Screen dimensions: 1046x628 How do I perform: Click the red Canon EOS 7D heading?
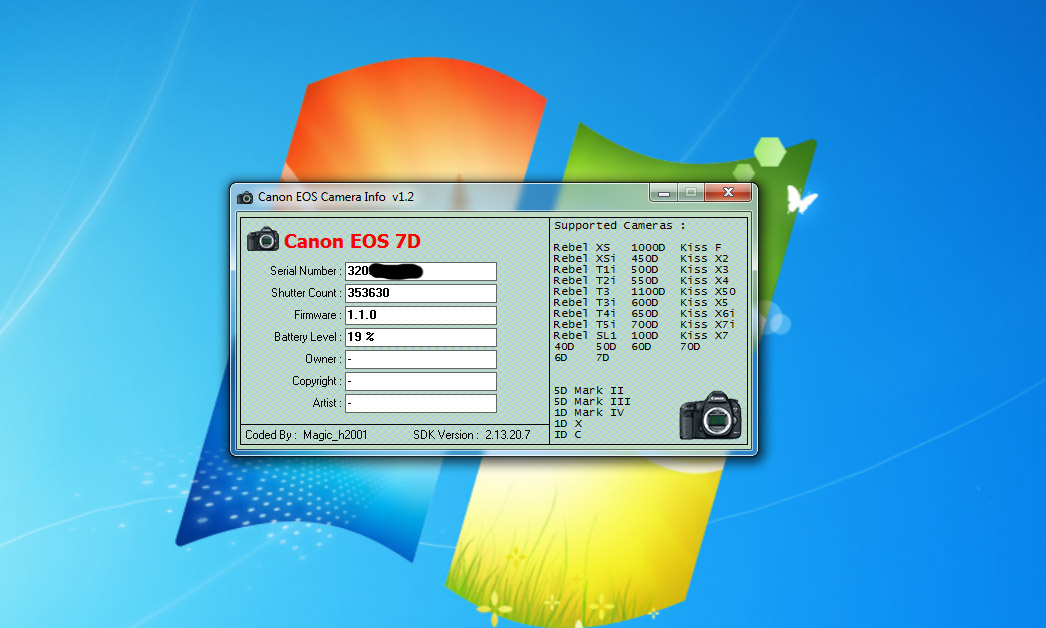(352, 241)
